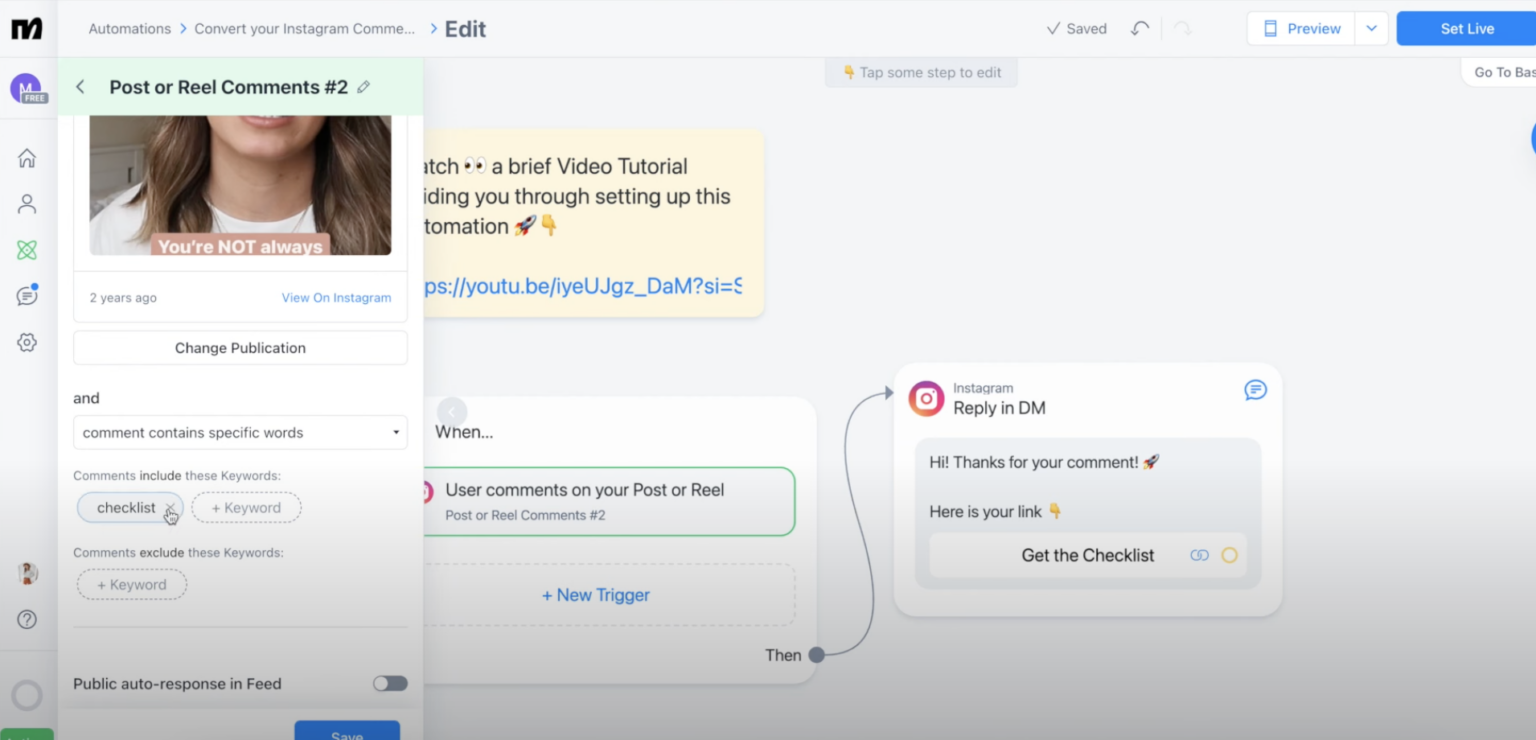Open the Help question mark icon

click(27, 619)
